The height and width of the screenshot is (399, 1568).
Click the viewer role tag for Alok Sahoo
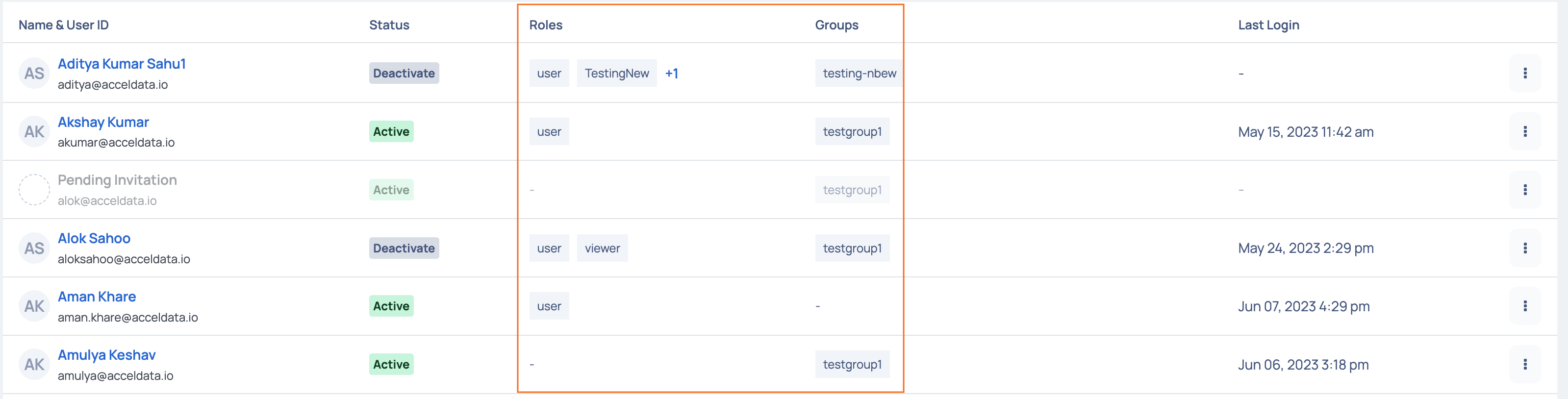click(x=603, y=248)
